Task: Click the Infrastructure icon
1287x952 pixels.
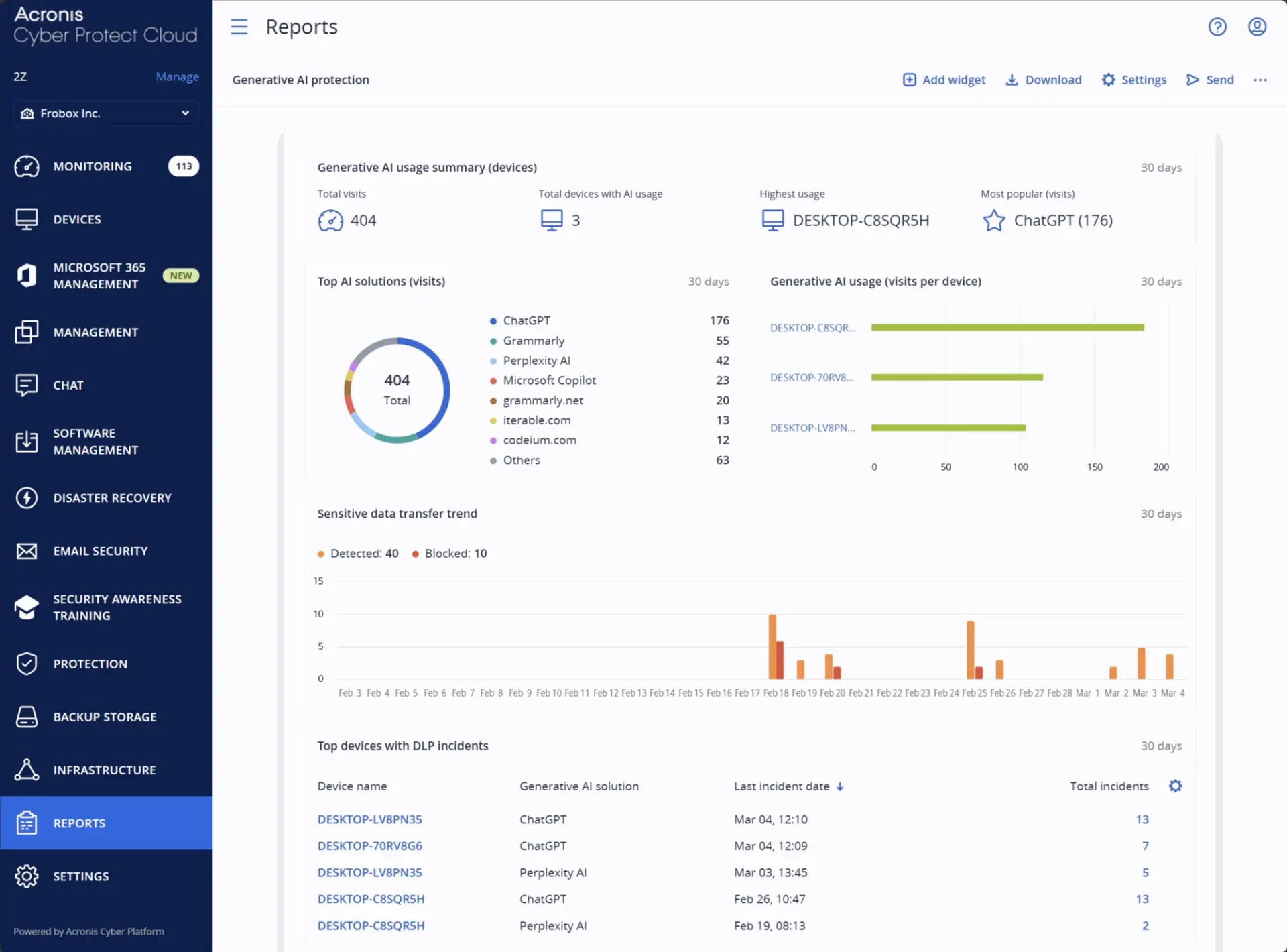Action: (x=27, y=770)
